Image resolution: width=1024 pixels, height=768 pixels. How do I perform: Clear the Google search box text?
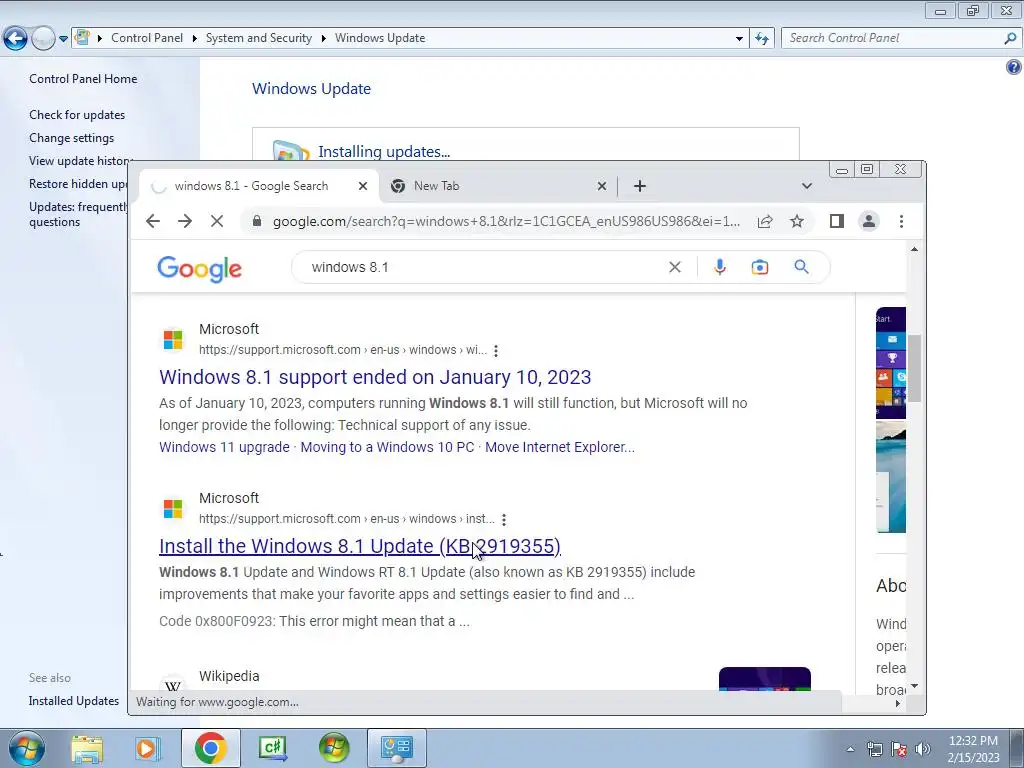tap(675, 267)
